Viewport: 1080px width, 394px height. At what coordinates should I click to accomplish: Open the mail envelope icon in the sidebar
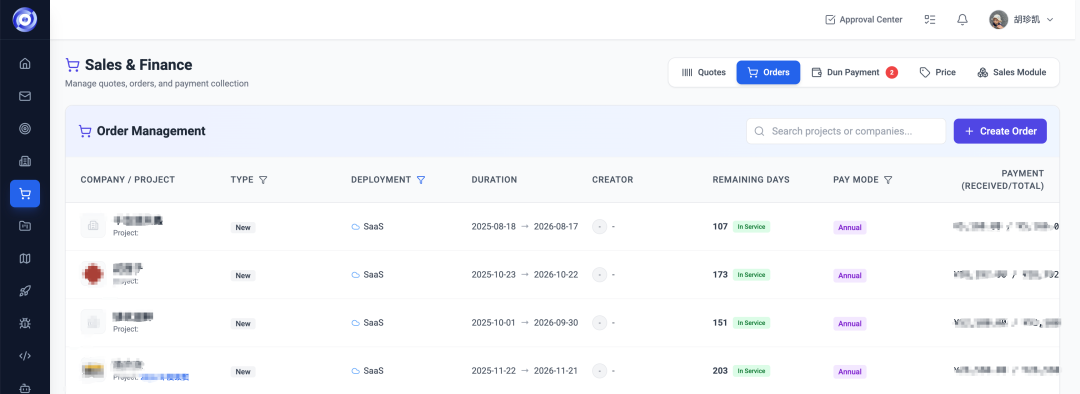pyautogui.click(x=25, y=96)
